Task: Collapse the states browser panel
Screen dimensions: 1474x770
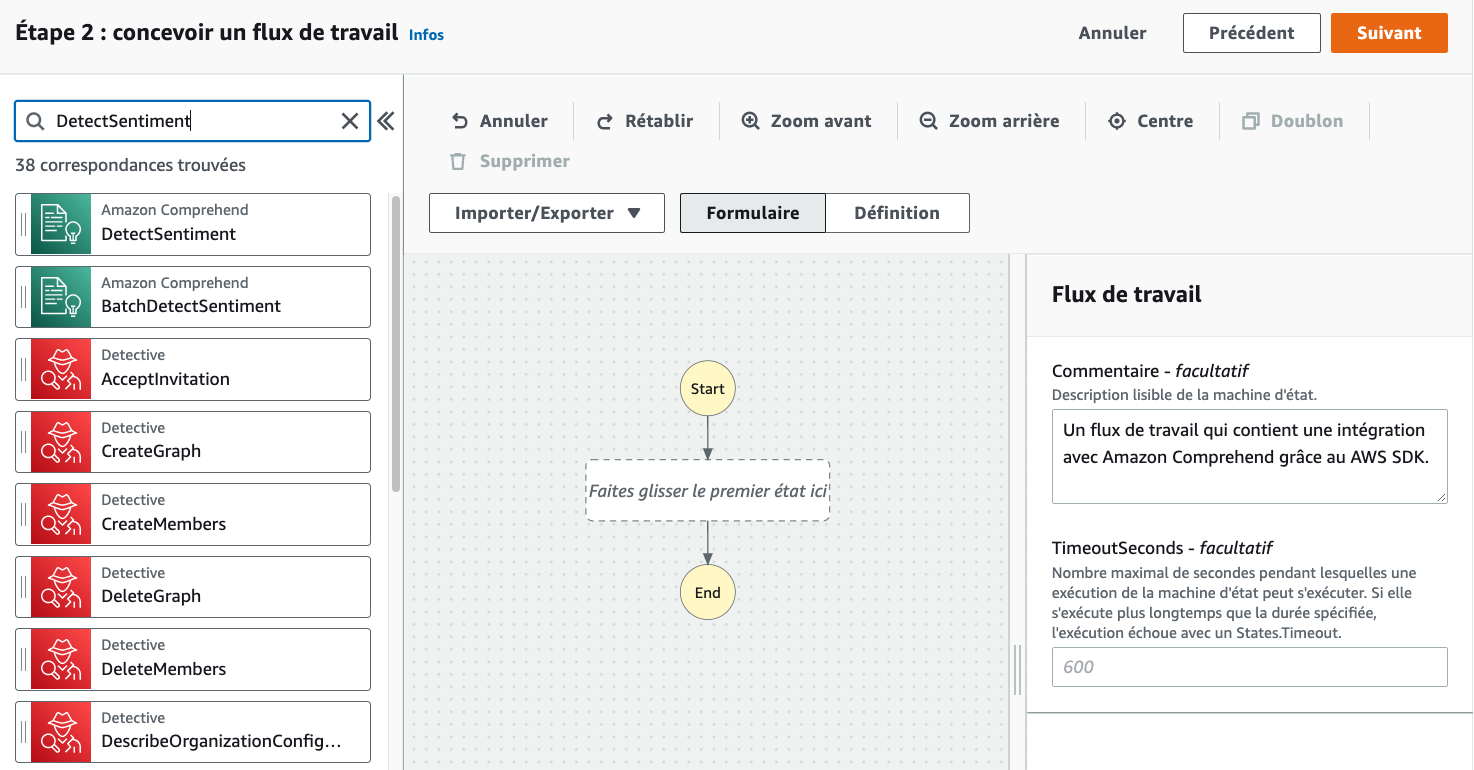Action: (x=386, y=121)
